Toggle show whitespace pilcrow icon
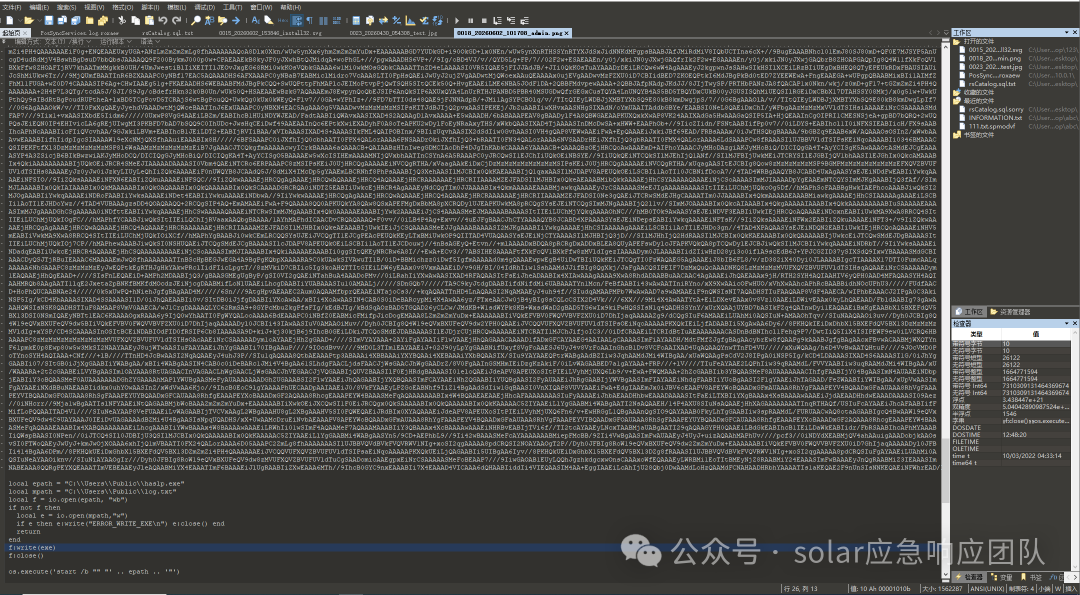 [309, 20]
